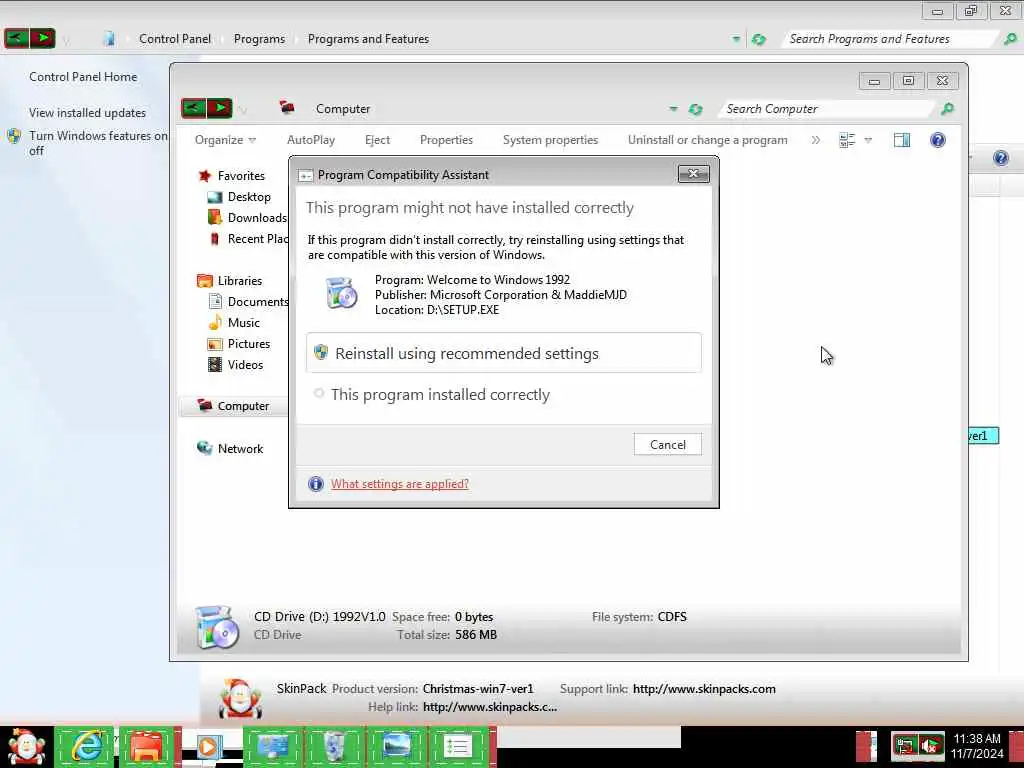Open recent pages dropdown in Computer window

click(x=243, y=109)
